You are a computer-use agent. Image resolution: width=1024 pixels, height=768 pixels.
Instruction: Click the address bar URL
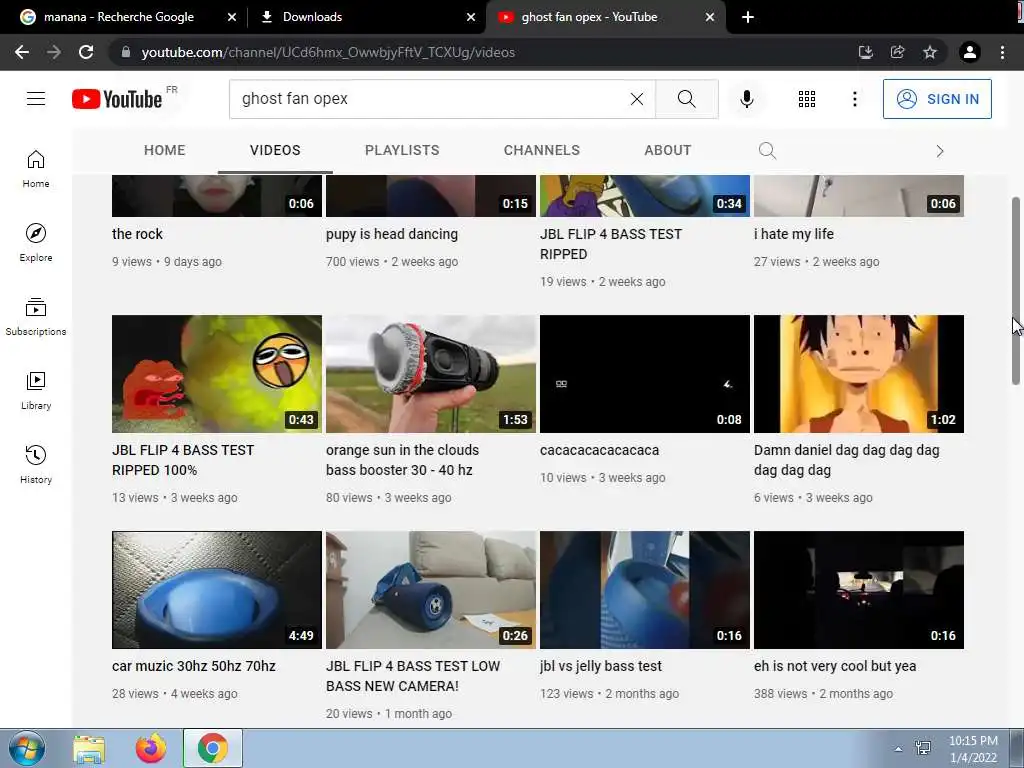click(x=328, y=52)
